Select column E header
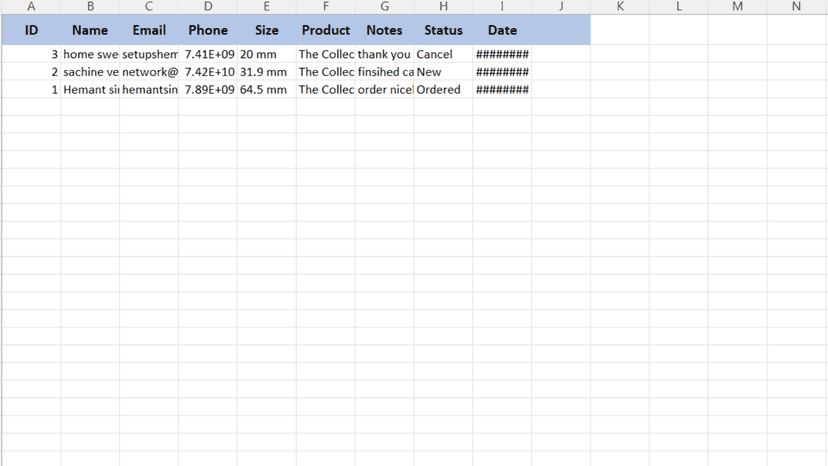The height and width of the screenshot is (466, 828). (267, 6)
